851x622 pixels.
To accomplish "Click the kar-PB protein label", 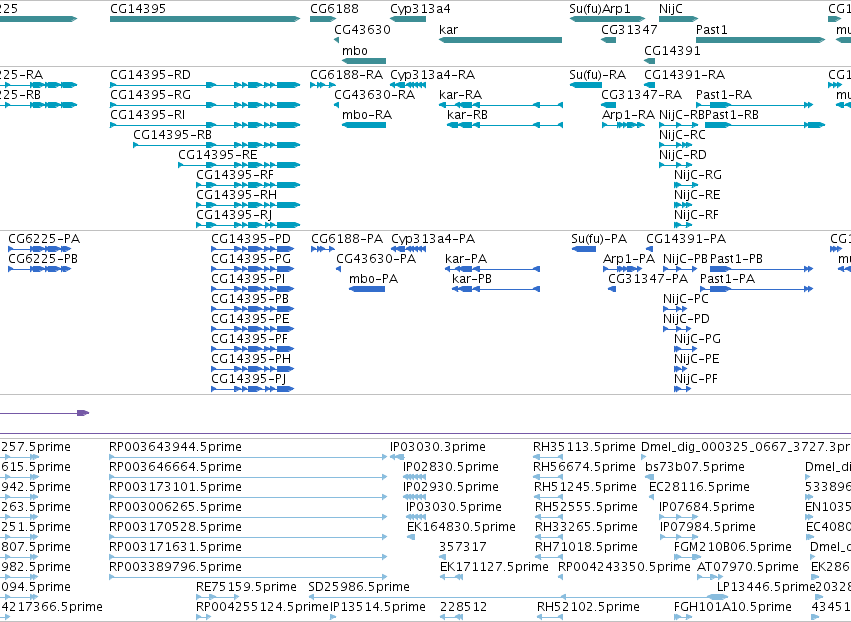I will pyautogui.click(x=472, y=279).
